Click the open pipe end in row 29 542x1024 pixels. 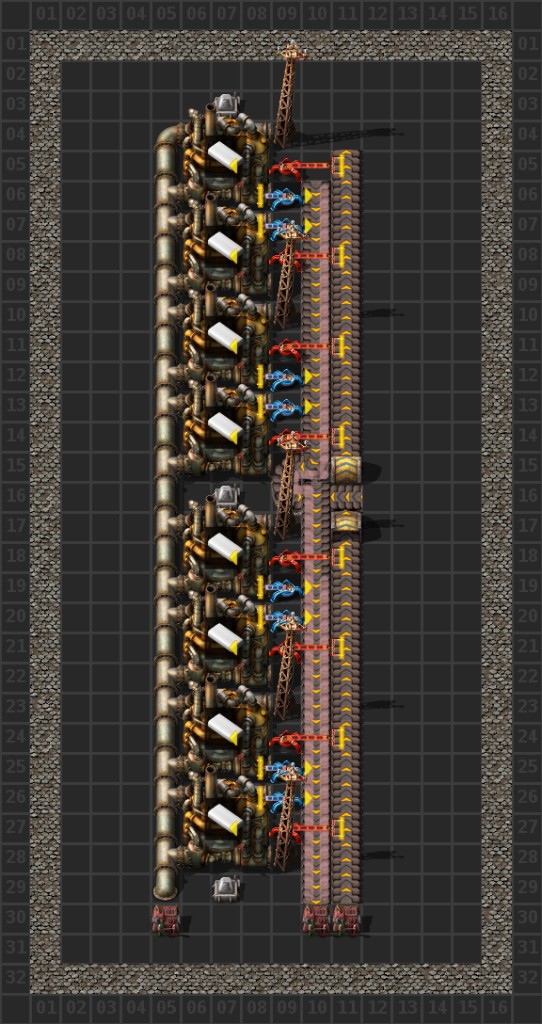(x=165, y=888)
